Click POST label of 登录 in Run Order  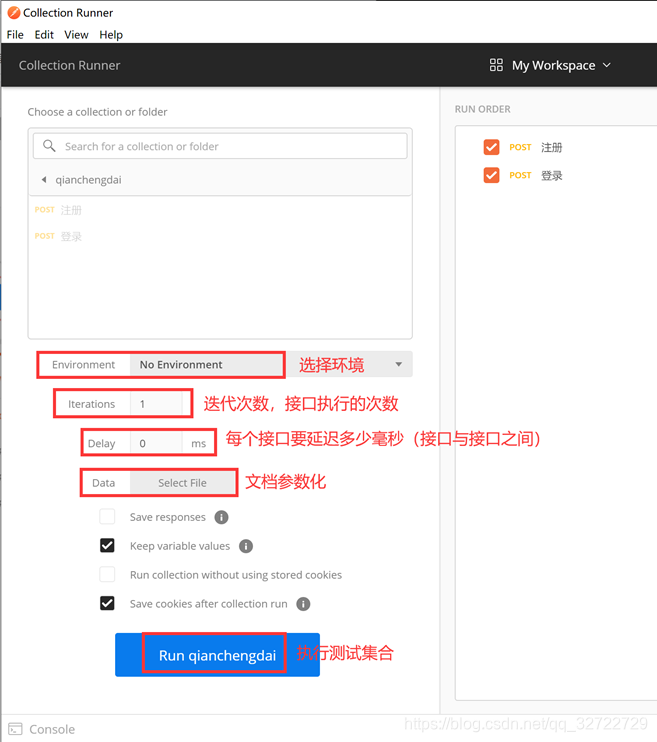(520, 175)
